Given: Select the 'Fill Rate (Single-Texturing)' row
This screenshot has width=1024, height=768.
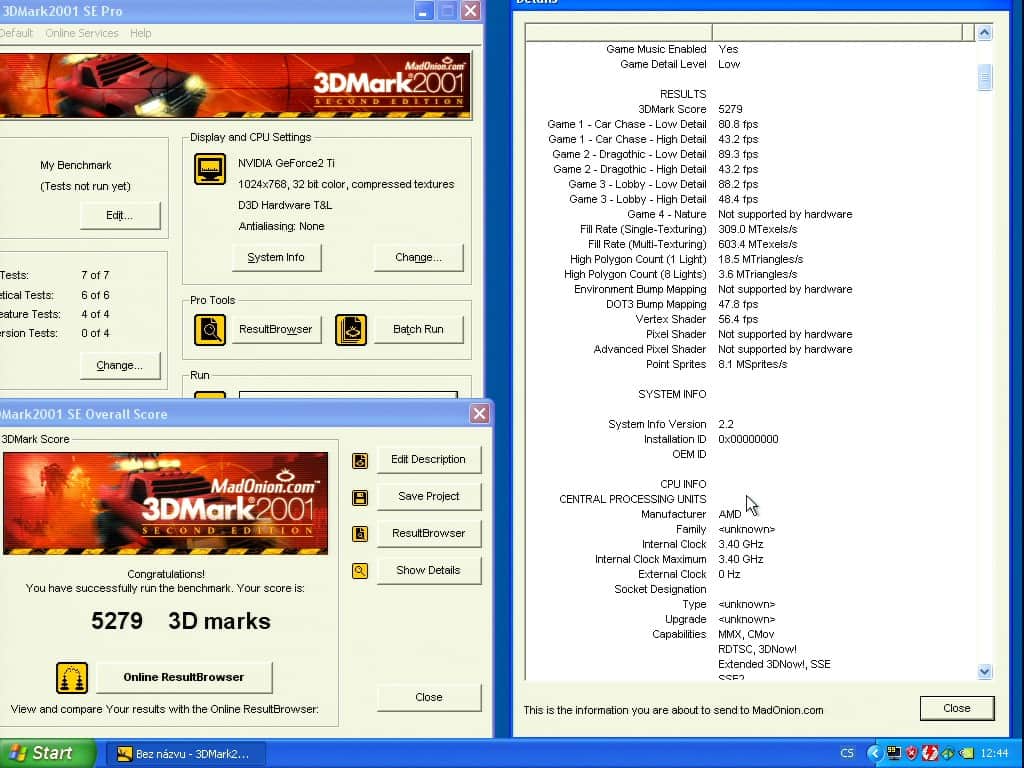Looking at the screenshot, I should click(x=748, y=229).
